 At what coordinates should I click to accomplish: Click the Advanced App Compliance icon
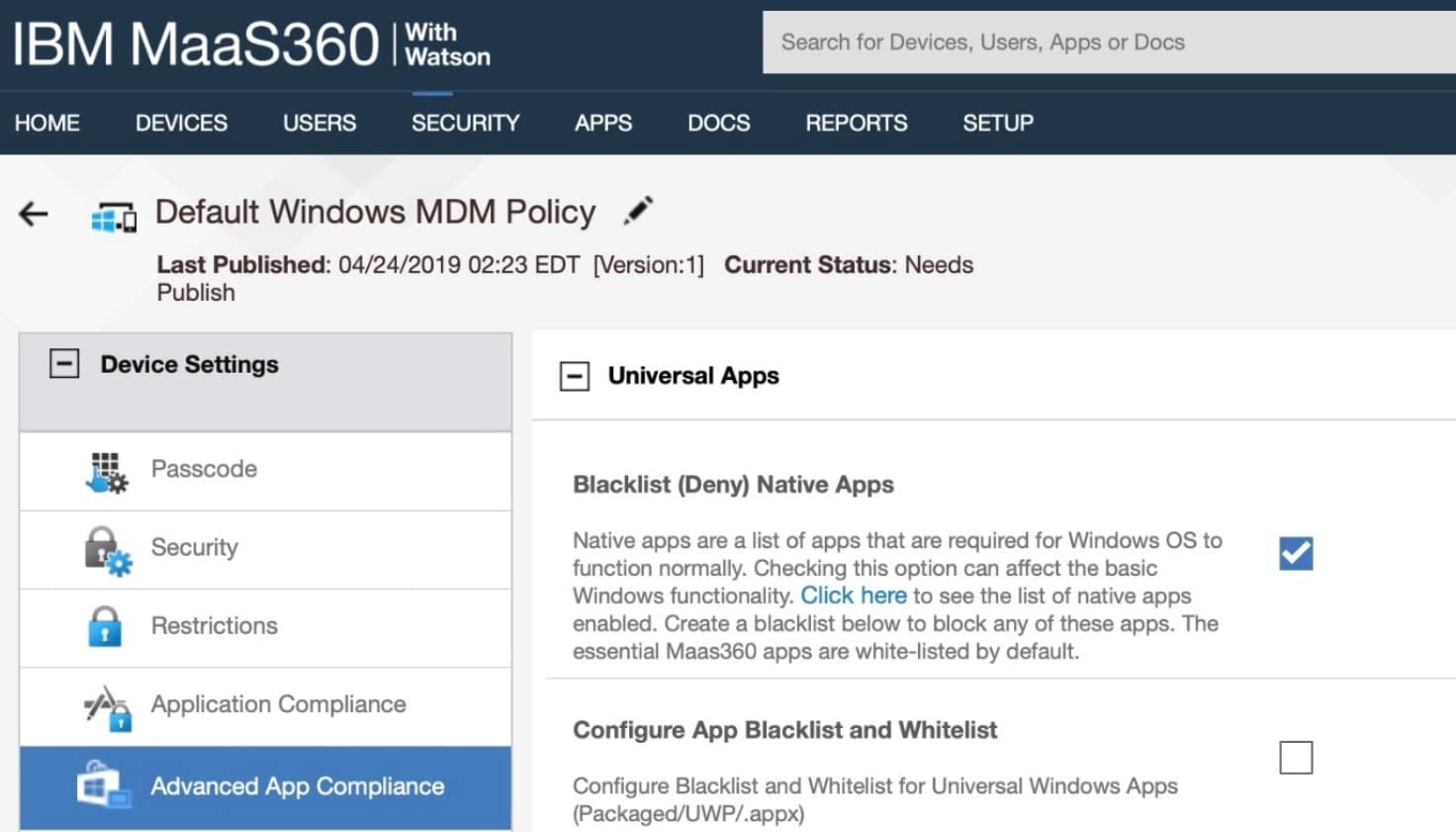click(104, 786)
